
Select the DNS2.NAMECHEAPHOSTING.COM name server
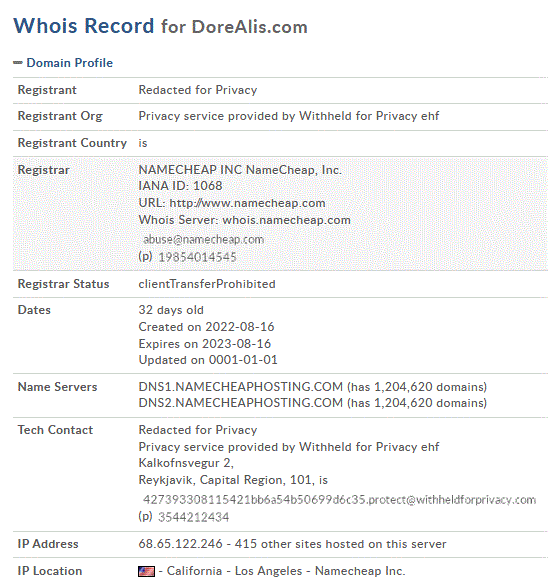[240, 403]
